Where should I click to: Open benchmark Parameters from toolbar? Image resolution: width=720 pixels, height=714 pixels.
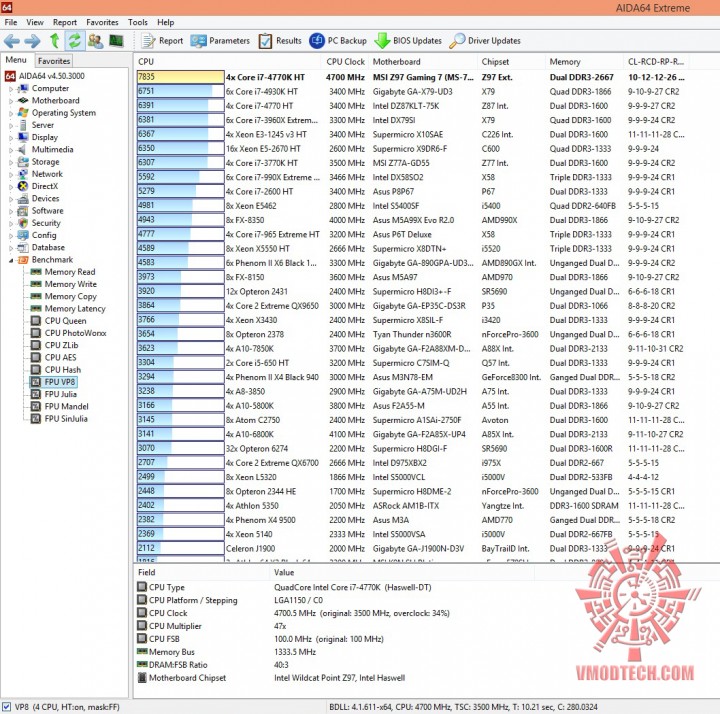(220, 41)
